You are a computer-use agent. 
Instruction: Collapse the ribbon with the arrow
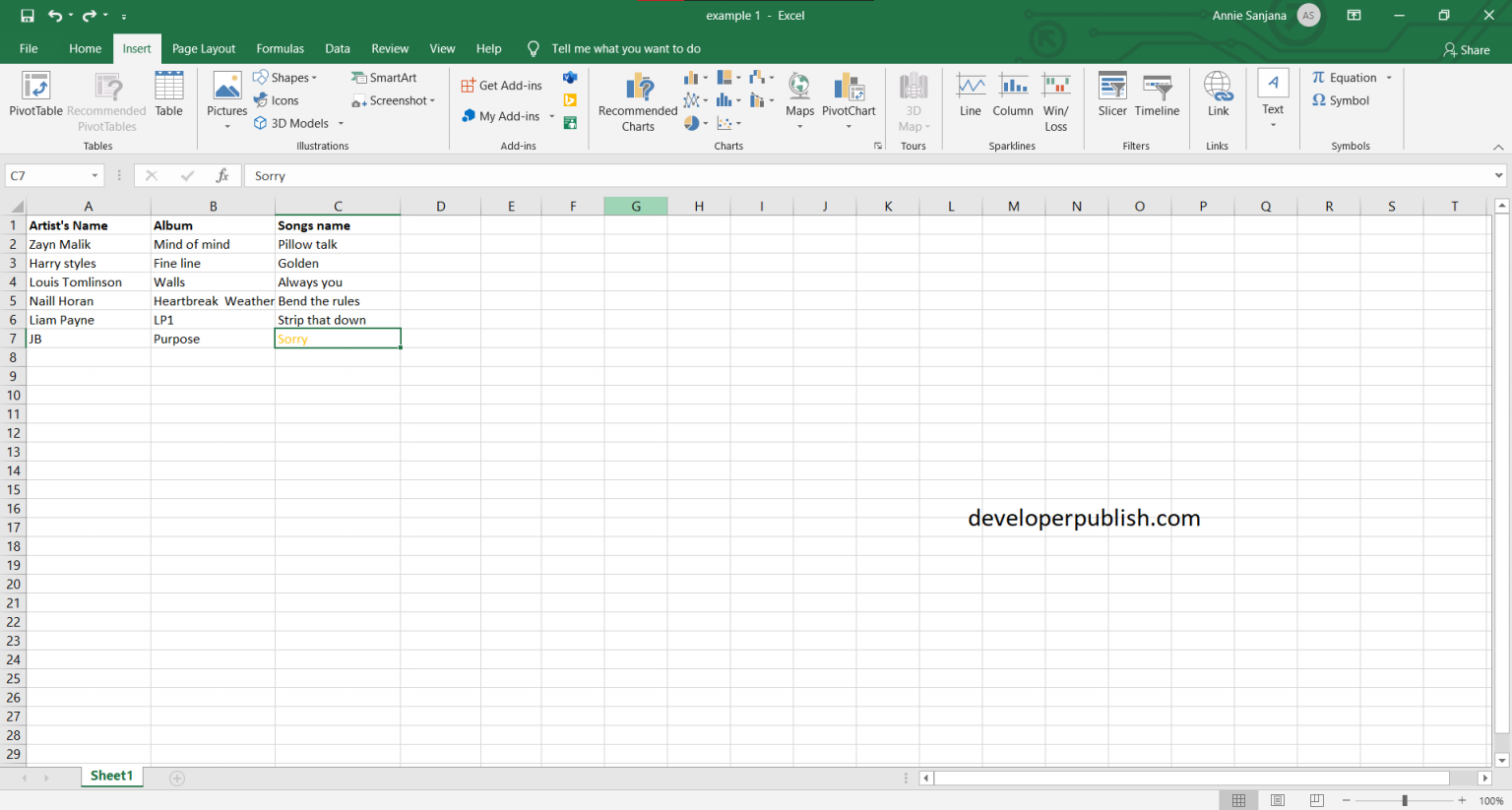[x=1499, y=146]
